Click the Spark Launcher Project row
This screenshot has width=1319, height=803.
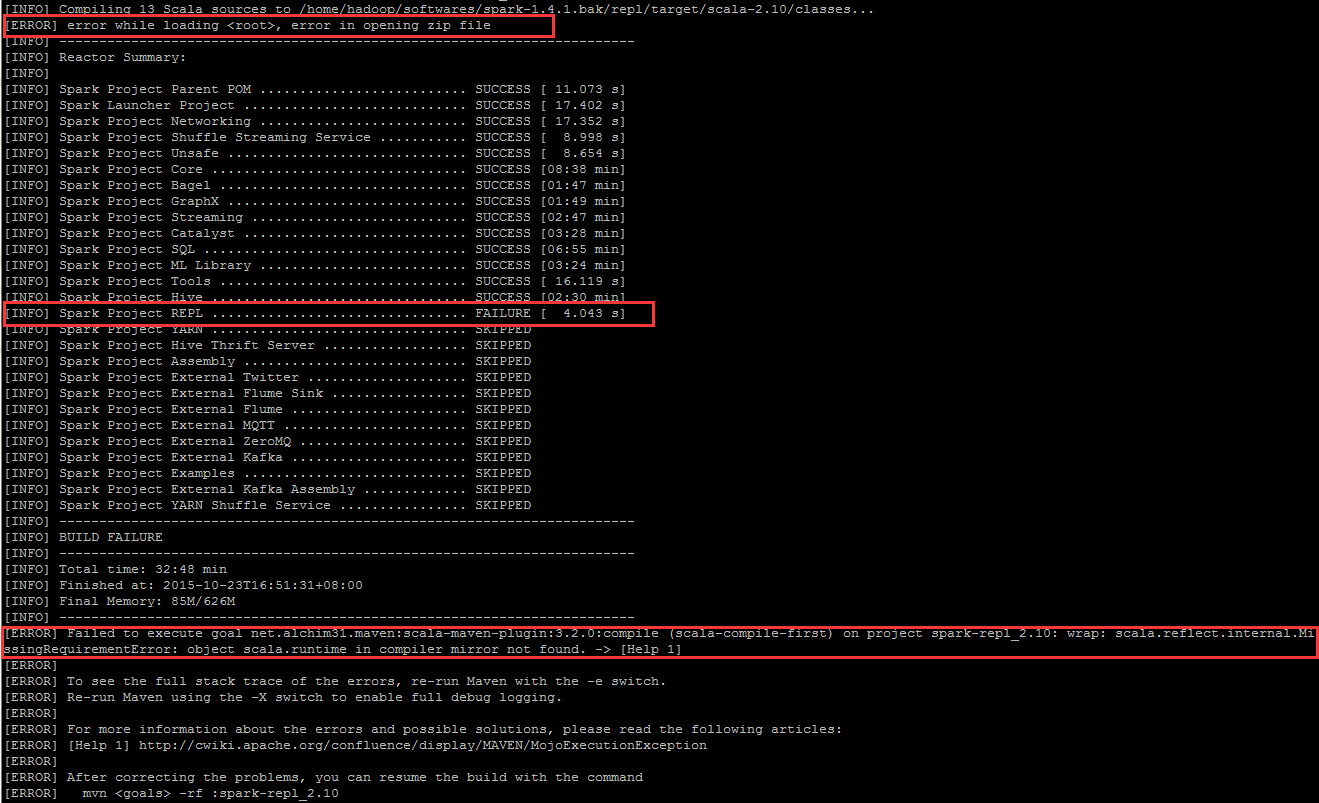pyautogui.click(x=315, y=105)
